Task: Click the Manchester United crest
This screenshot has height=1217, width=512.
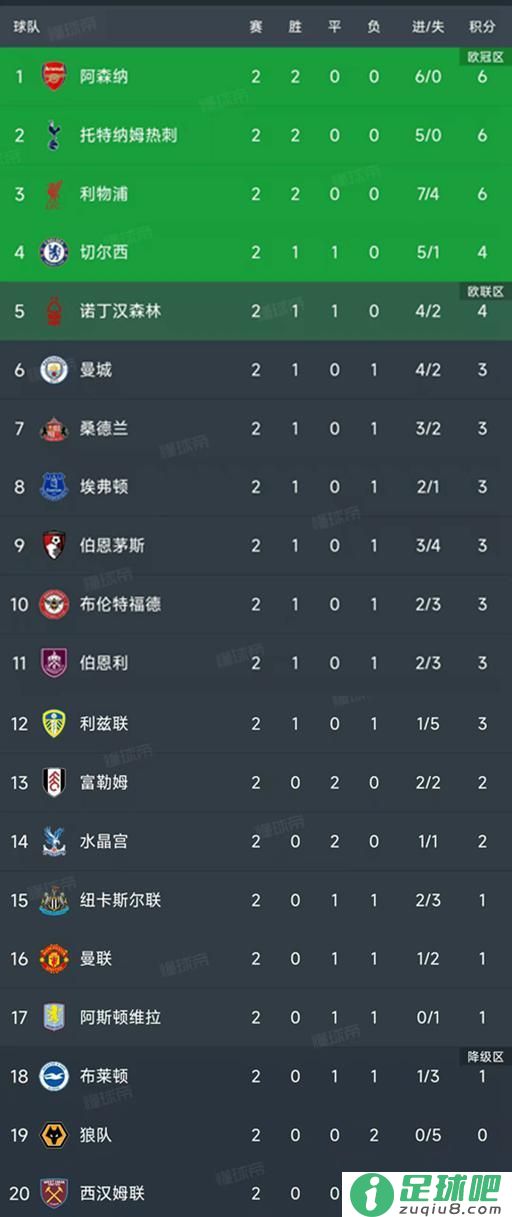Action: pyautogui.click(x=54, y=958)
